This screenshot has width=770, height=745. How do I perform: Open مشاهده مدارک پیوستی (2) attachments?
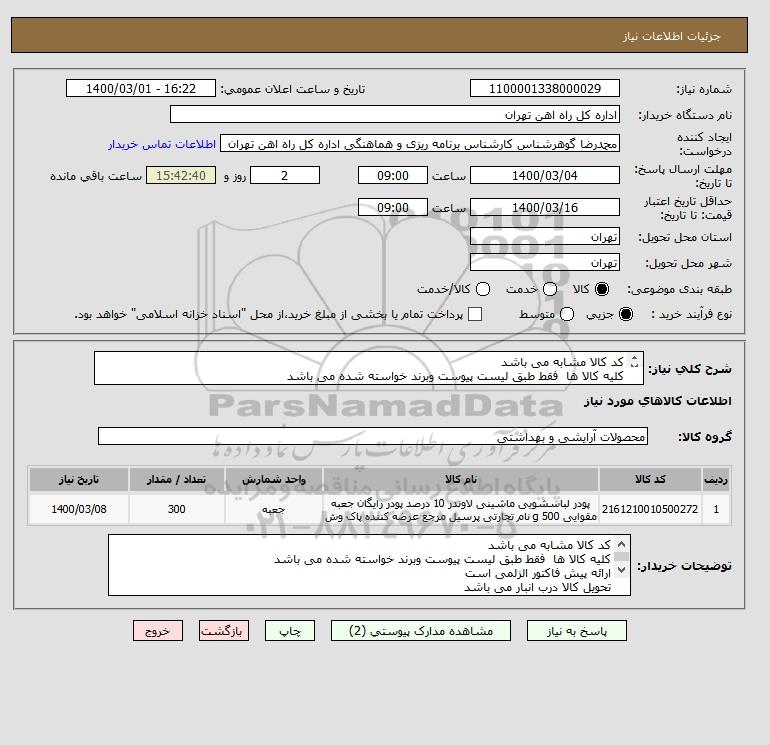pyautogui.click(x=421, y=631)
